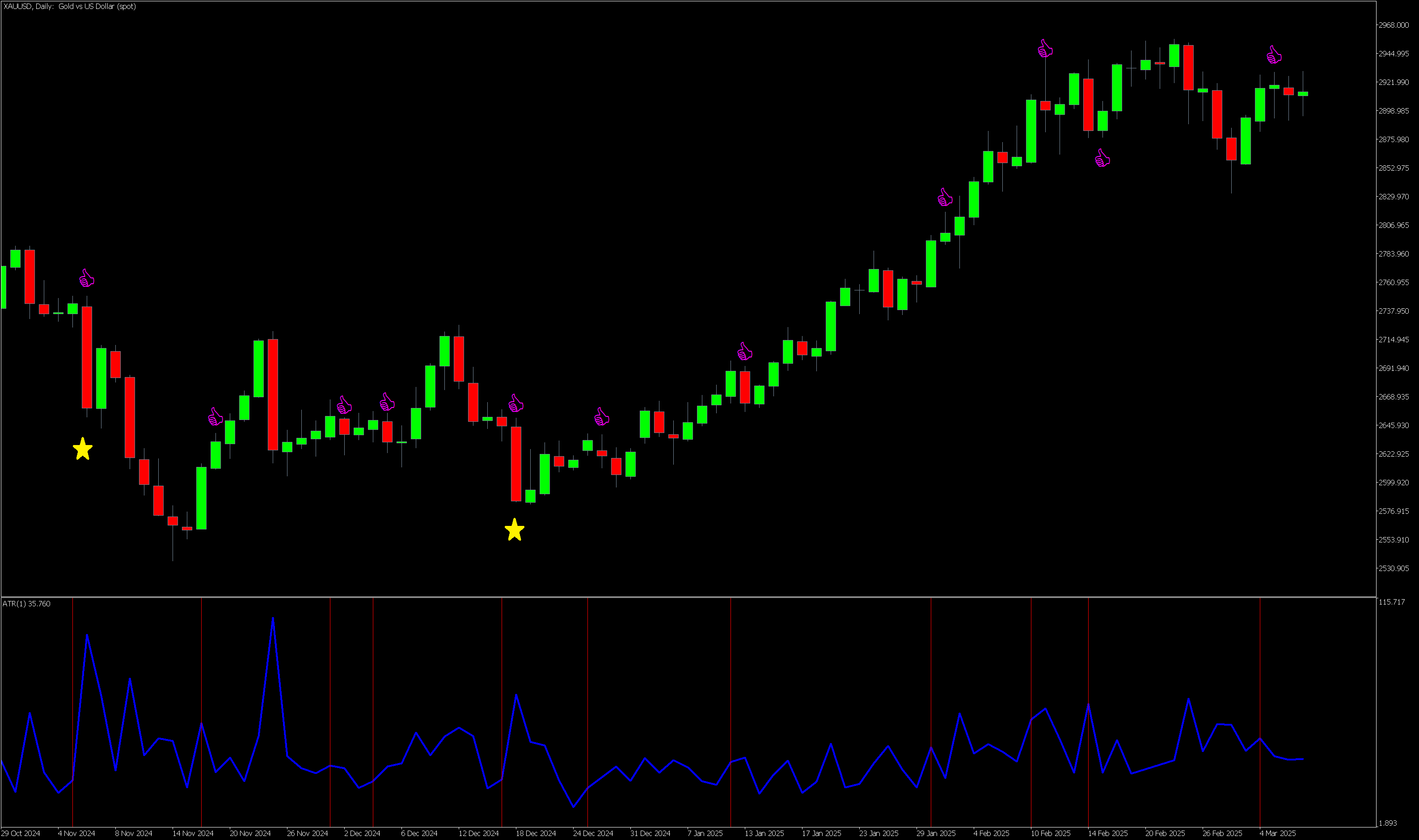The image size is (1419, 840).
Task: Click the '4 Nov 2024' date label
Action: 76,833
